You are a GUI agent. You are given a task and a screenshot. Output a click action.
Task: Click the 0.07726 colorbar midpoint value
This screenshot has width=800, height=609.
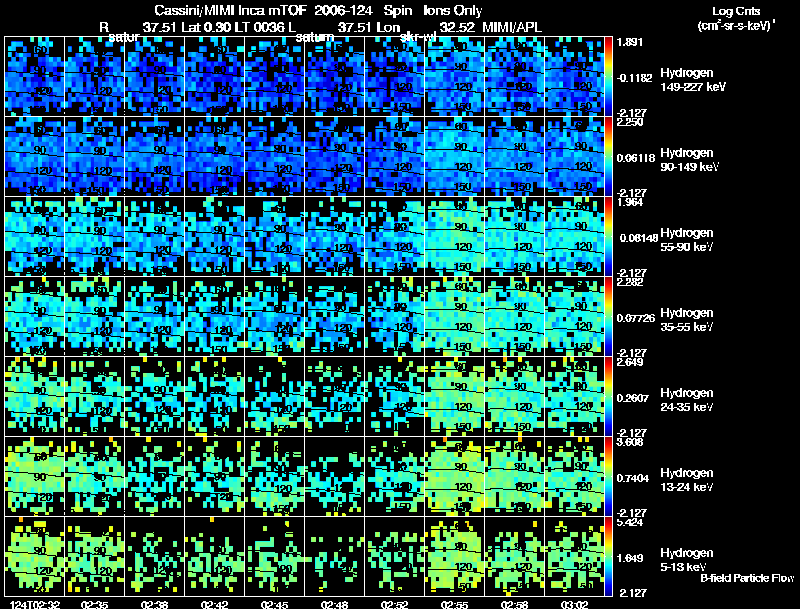(635, 318)
